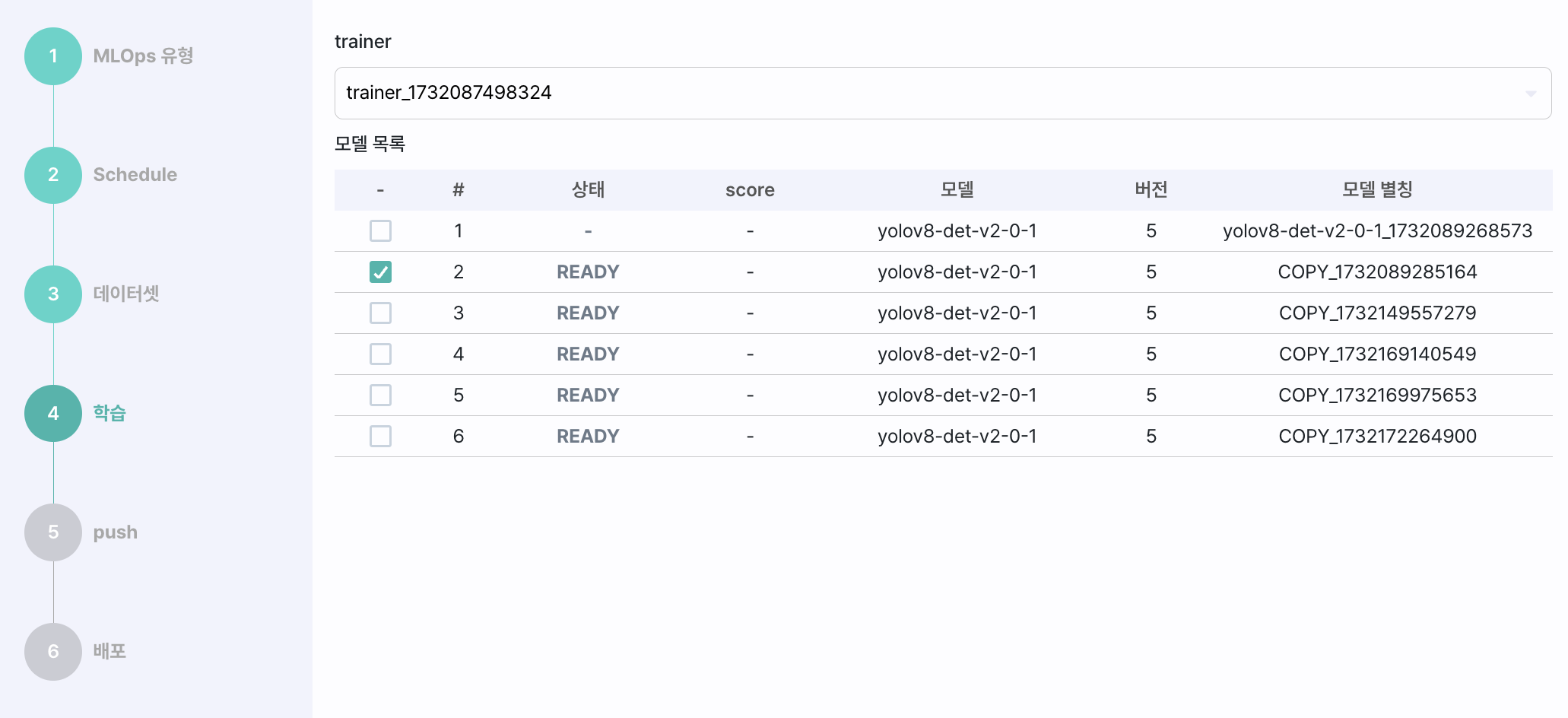Screen dimensions: 1568x718
Task: Click model name yolov8-det-v2-0-1 in row 1
Action: pyautogui.click(x=957, y=230)
